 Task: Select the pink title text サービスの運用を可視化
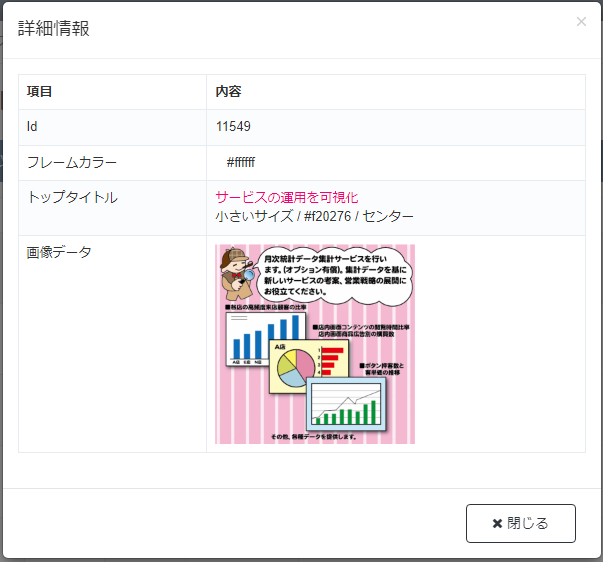click(x=287, y=197)
